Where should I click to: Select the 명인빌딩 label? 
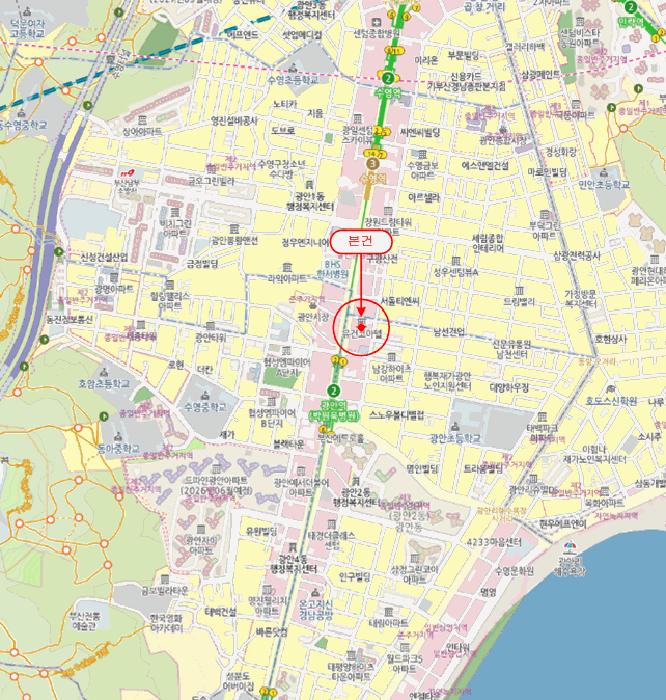pos(422,469)
